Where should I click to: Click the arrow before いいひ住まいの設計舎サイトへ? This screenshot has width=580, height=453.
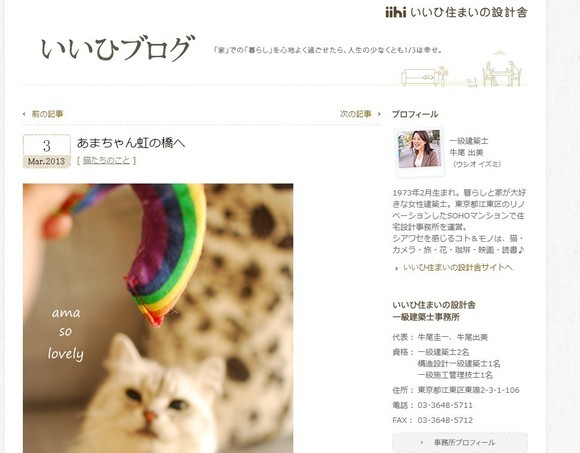click(x=397, y=268)
